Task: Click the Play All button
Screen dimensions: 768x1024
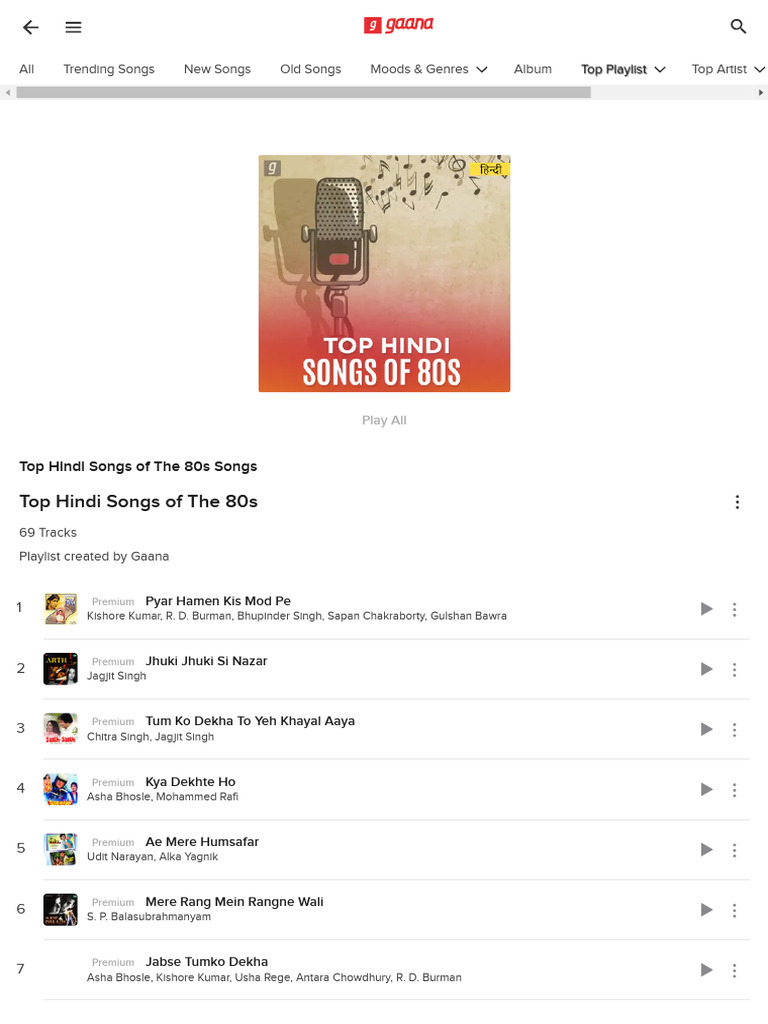Action: point(384,420)
